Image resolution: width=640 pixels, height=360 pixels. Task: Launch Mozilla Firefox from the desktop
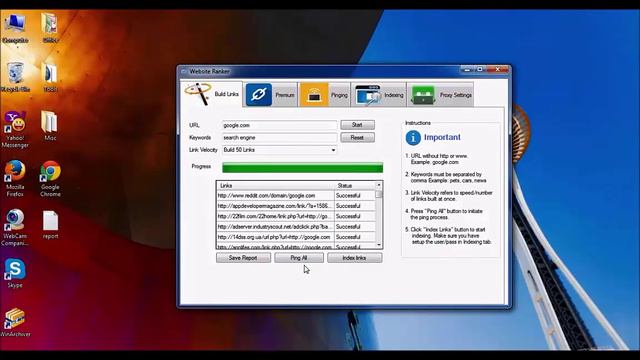(x=15, y=178)
